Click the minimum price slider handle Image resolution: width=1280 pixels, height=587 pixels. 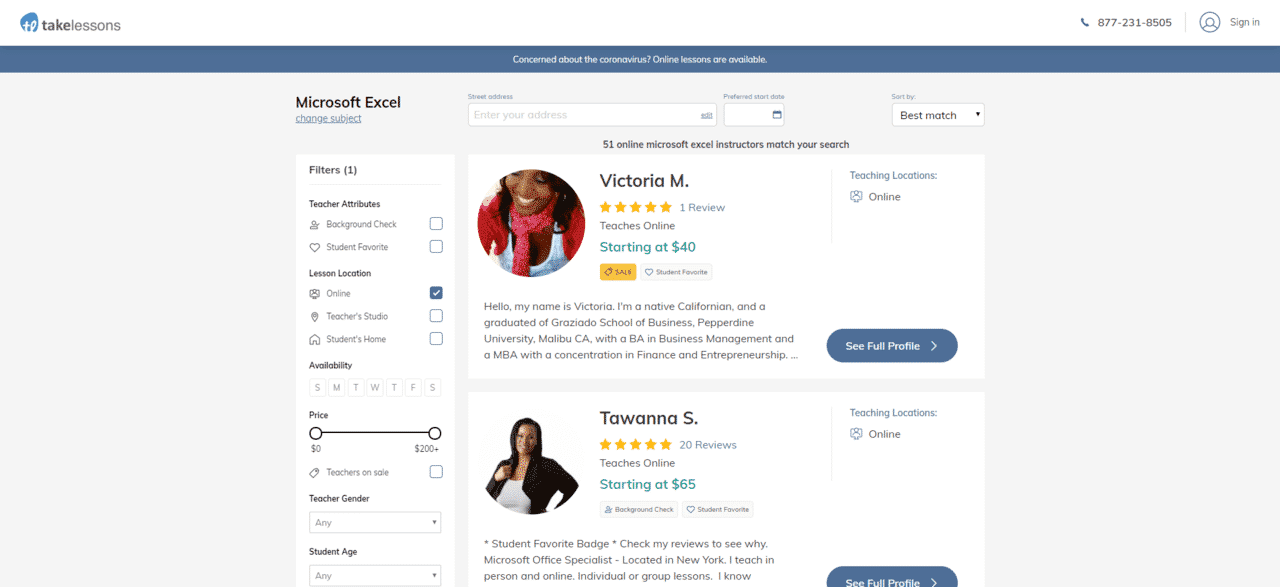click(316, 433)
